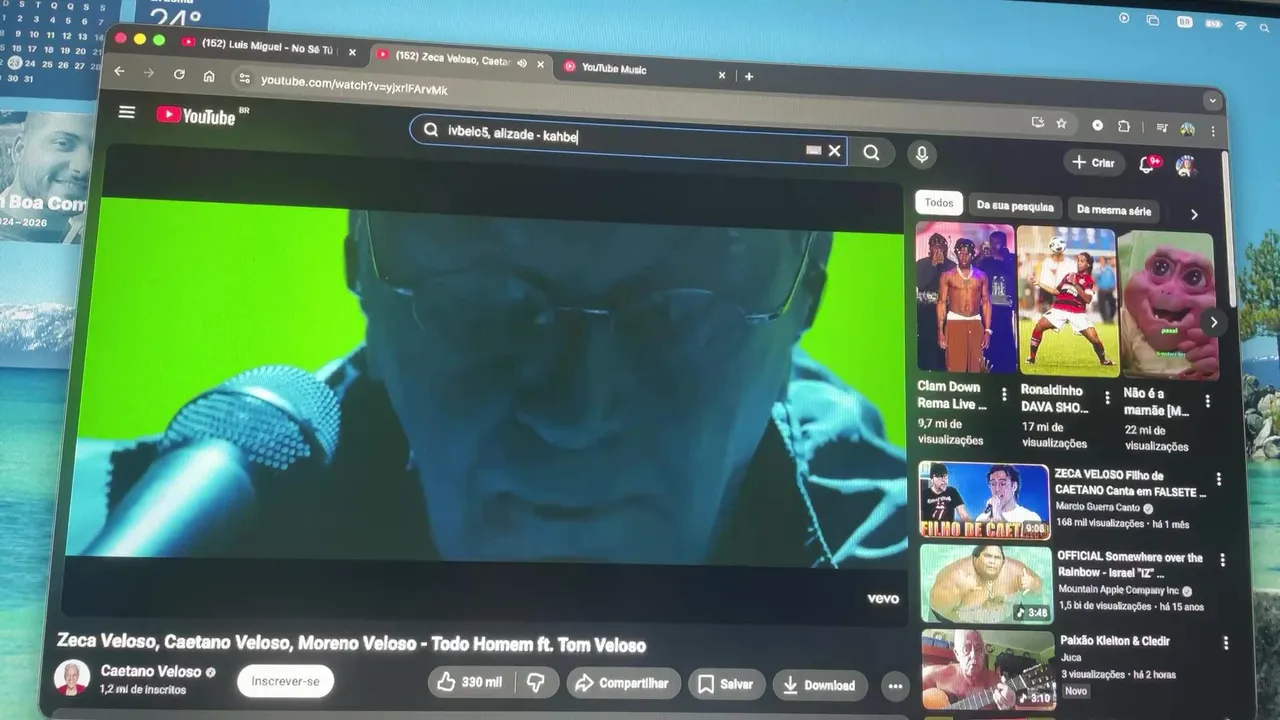Open options for Não é a mamãe short
Viewport: 1280px width, 720px height.
(1208, 401)
